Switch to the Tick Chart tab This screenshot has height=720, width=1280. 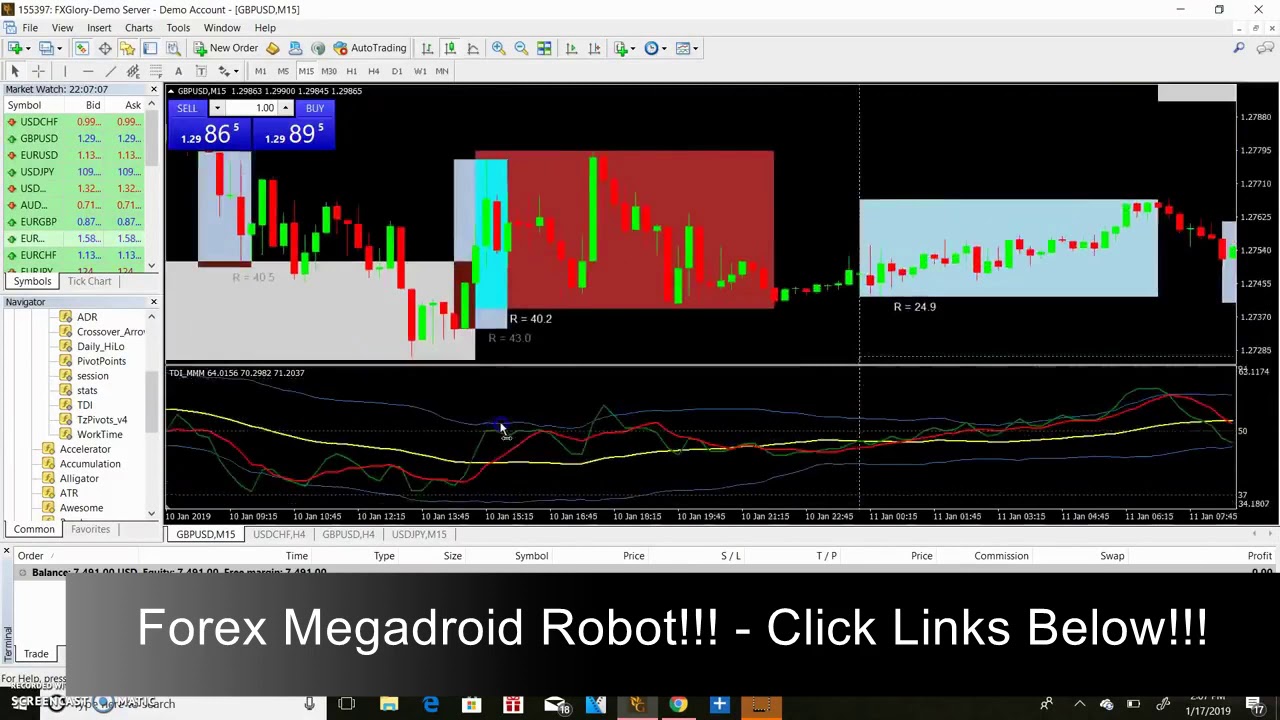[89, 282]
